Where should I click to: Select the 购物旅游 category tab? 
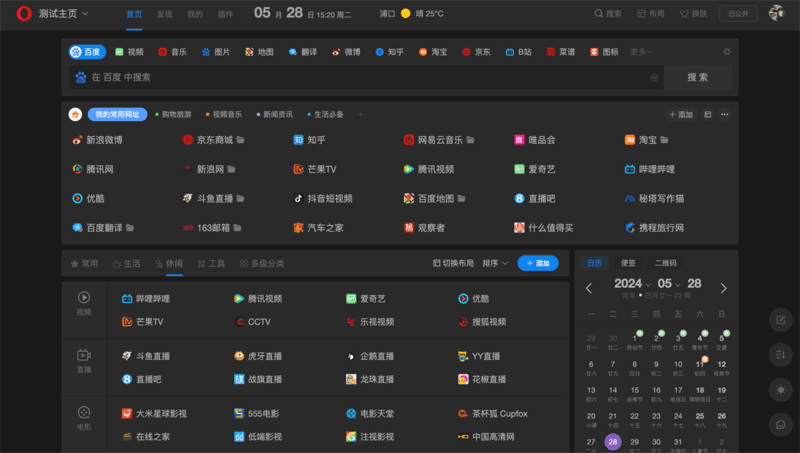[x=173, y=114]
